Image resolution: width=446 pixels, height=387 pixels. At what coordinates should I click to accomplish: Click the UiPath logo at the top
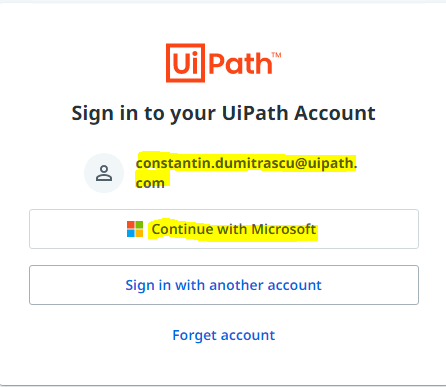pos(224,63)
